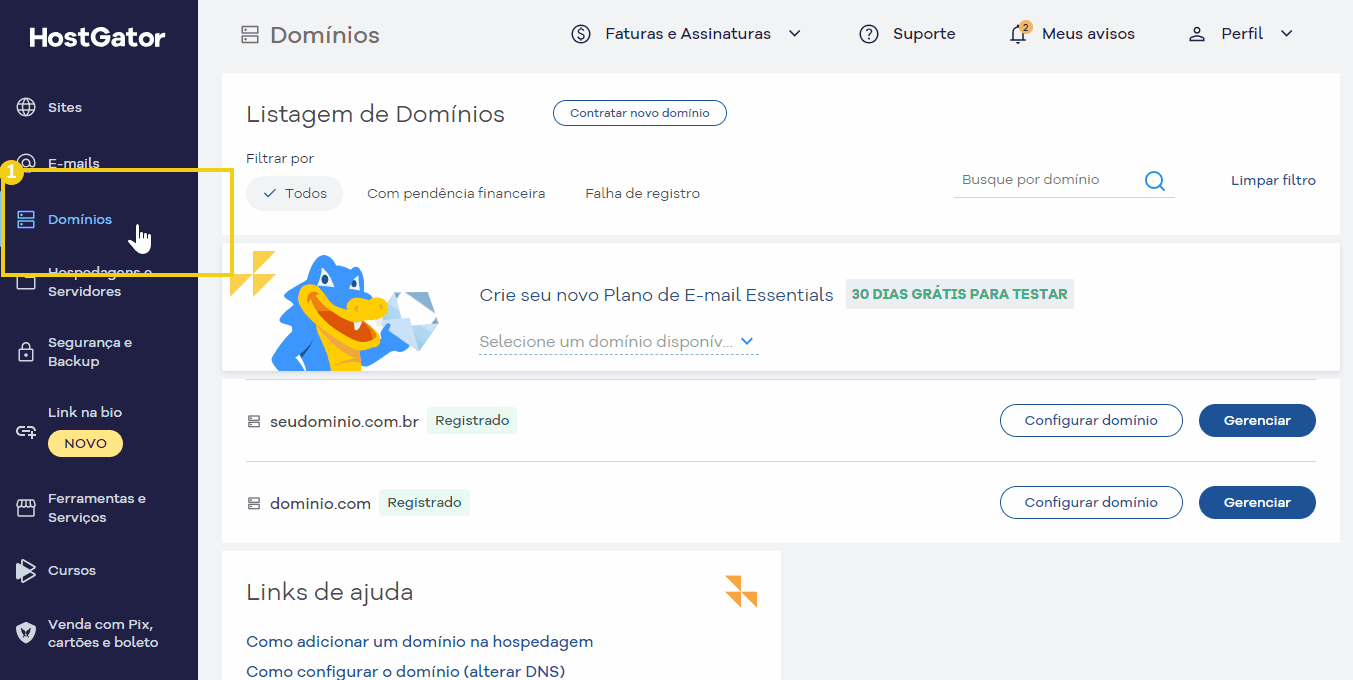Click the Listagem de Domínios heading
The width and height of the screenshot is (1353, 680).
[x=375, y=114]
